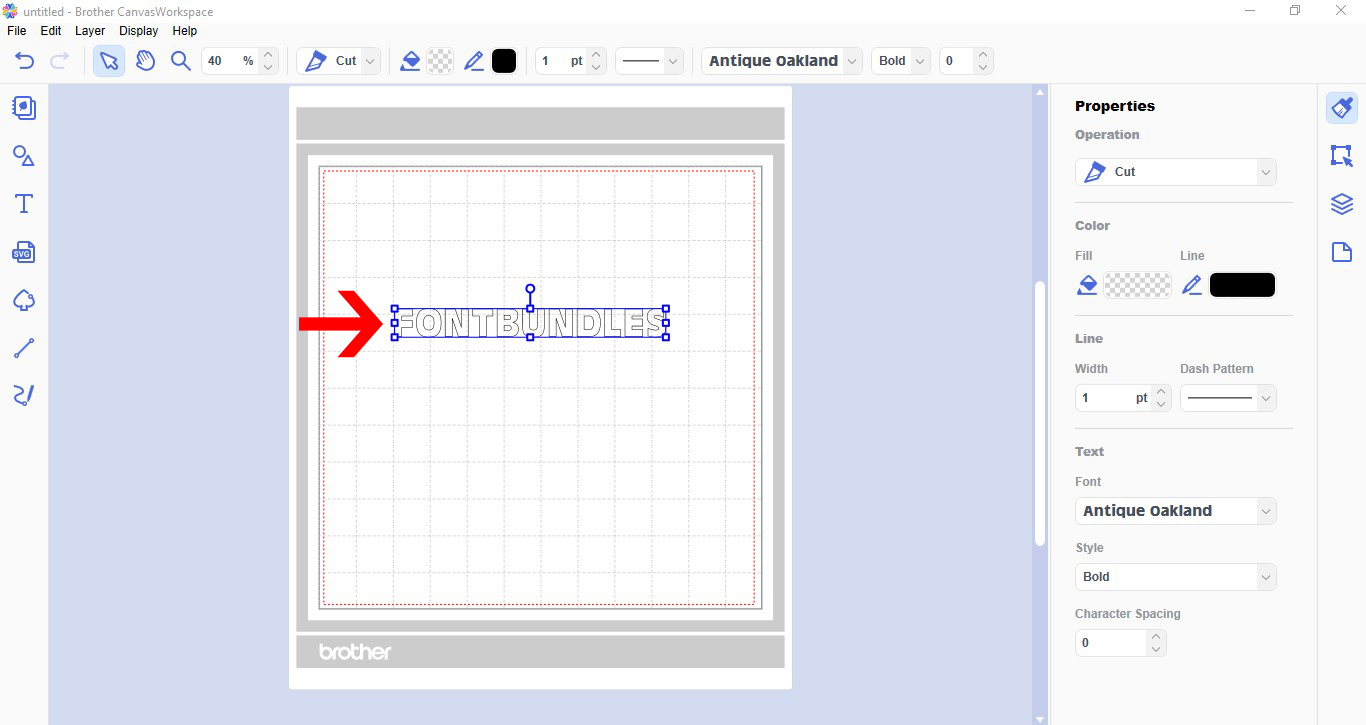The width and height of the screenshot is (1366, 725).
Task: Click the scroll up arrow of canvas
Action: 1040,91
